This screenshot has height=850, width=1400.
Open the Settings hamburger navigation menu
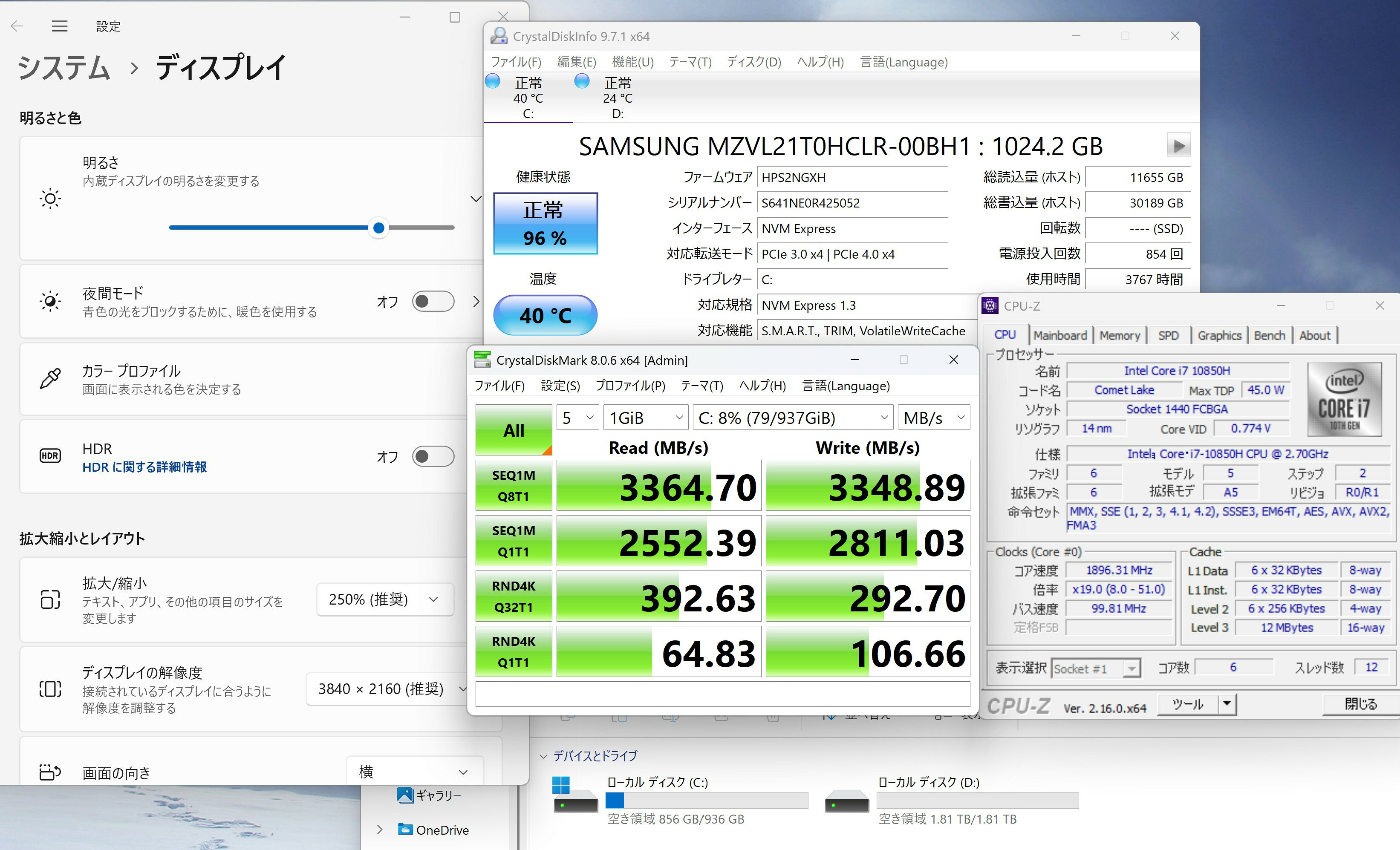[59, 26]
